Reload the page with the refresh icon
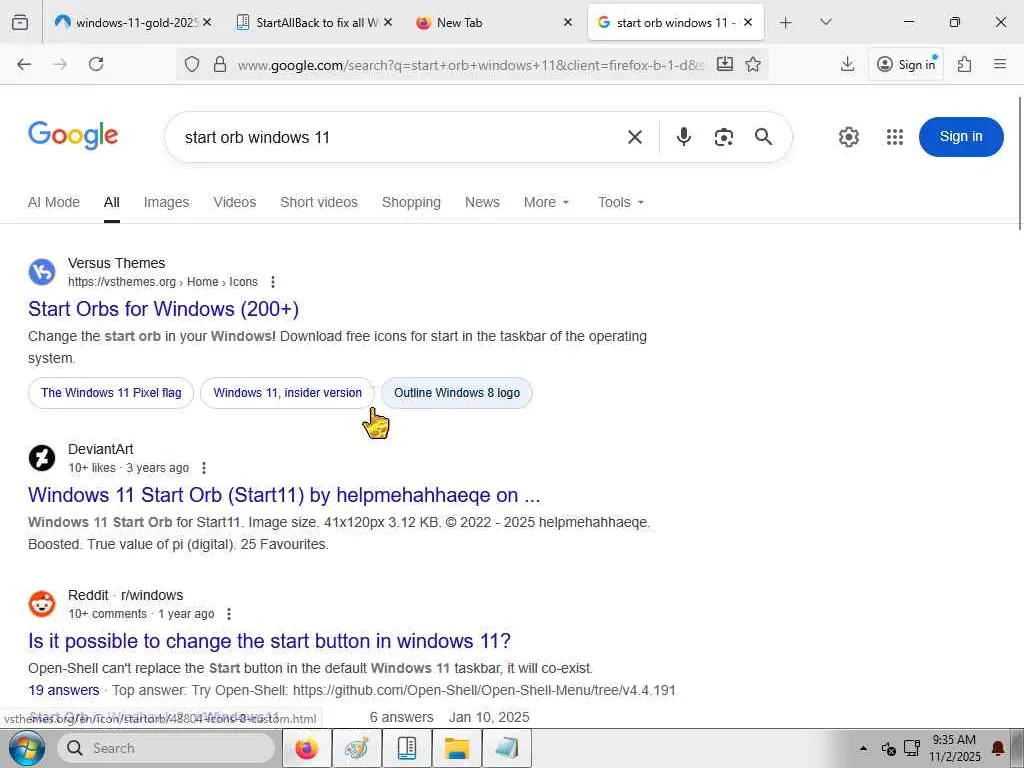1024x768 pixels. tap(96, 64)
